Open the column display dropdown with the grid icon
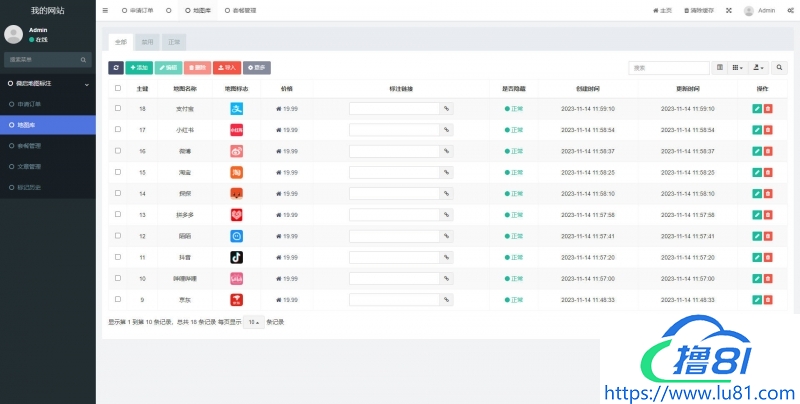800x404 pixels. (x=738, y=68)
